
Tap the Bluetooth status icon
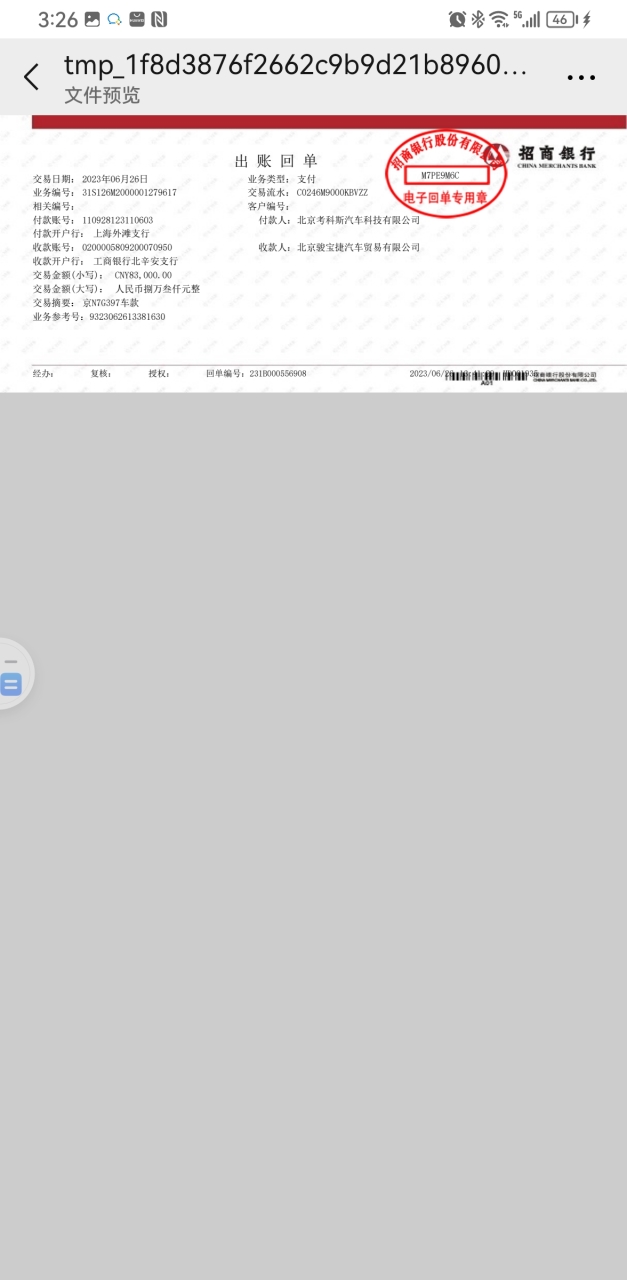[477, 19]
